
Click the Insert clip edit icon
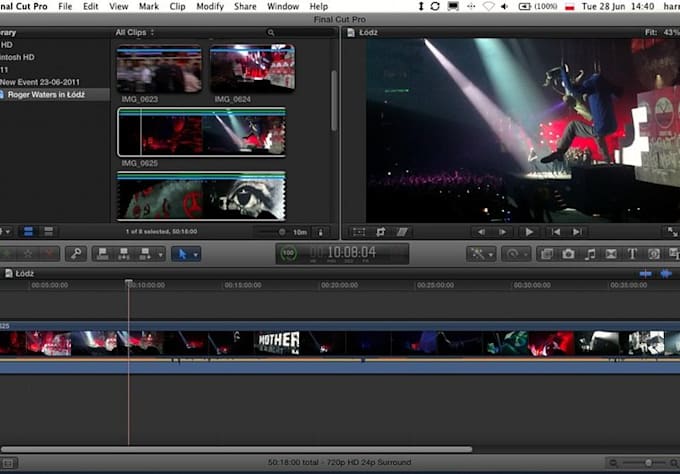click(124, 254)
